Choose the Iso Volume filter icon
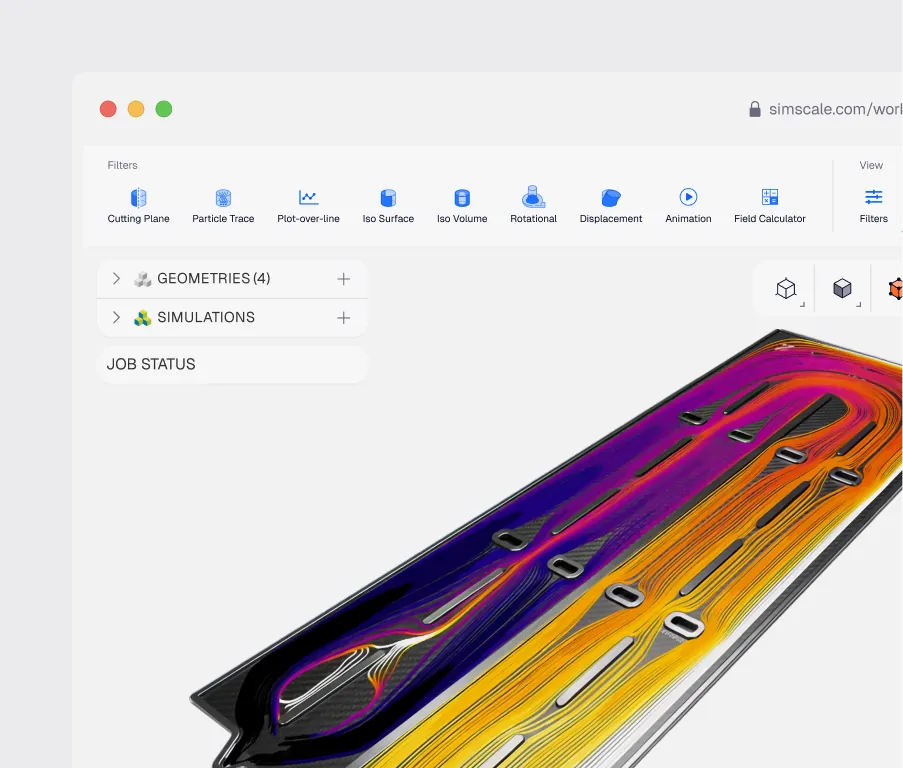The width and height of the screenshot is (903, 768). point(462,197)
